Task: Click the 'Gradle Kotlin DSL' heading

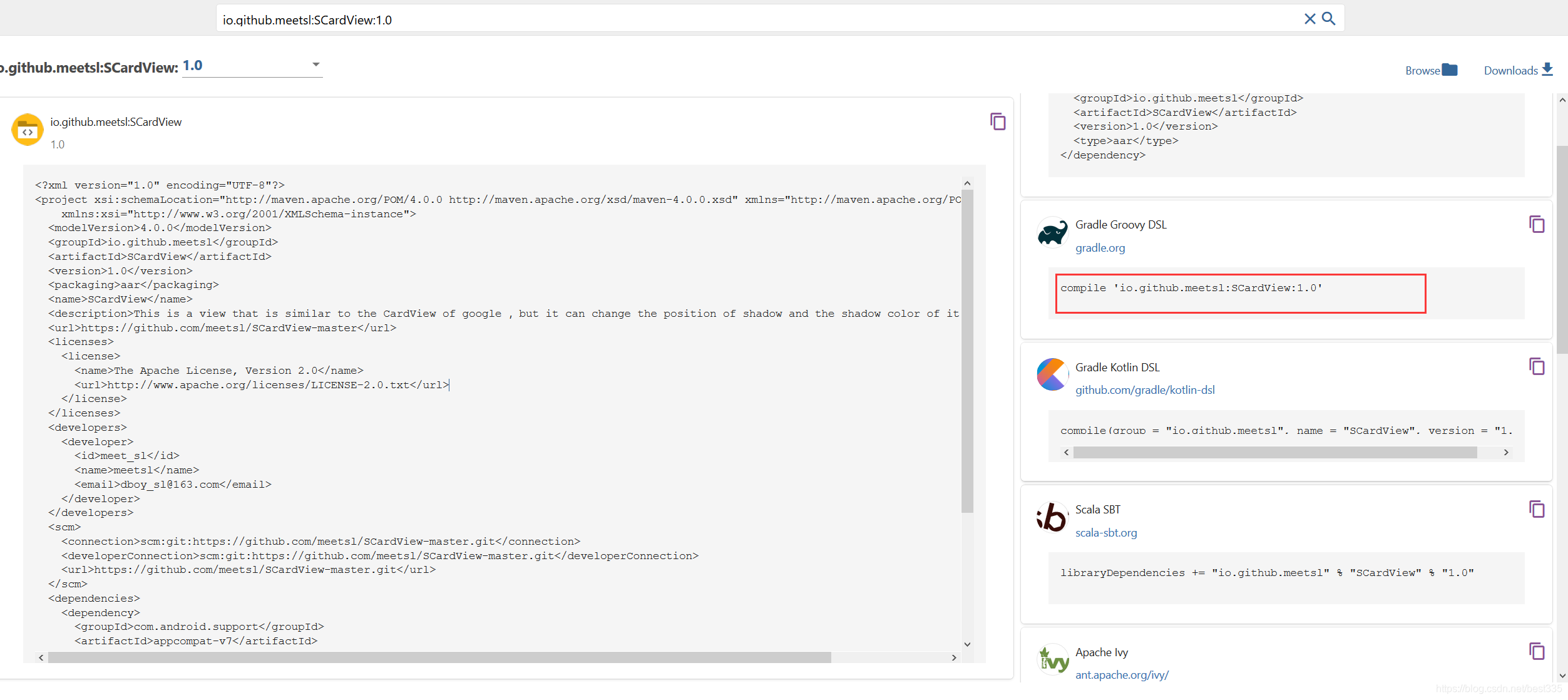Action: (1117, 368)
